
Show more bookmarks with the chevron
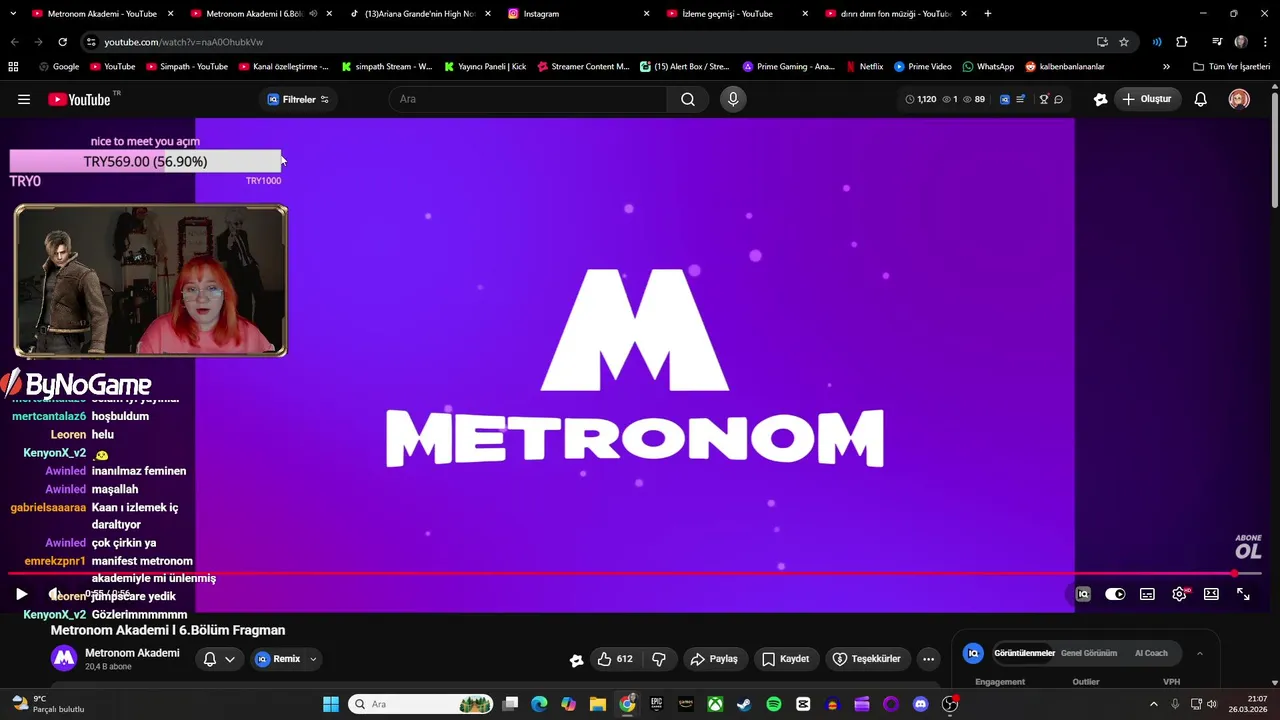click(x=1166, y=67)
